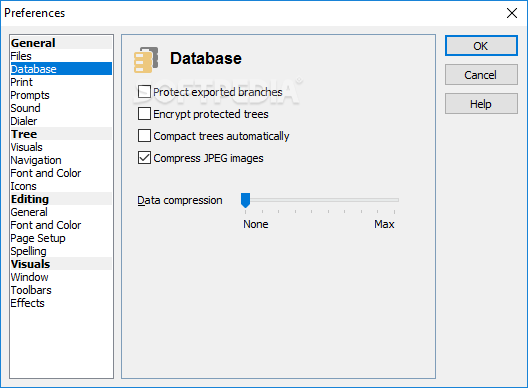Screen dimensions: 528x388
Task: Select Font and Color under Tree
Action: (61, 173)
